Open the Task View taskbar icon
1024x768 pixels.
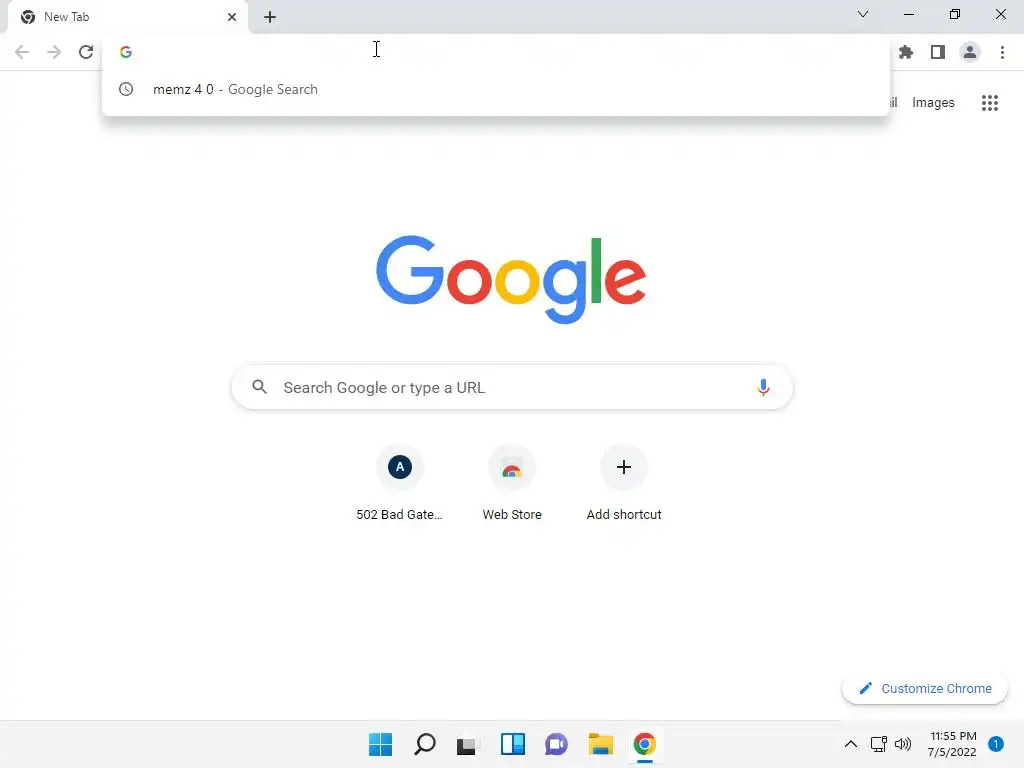[x=466, y=744]
